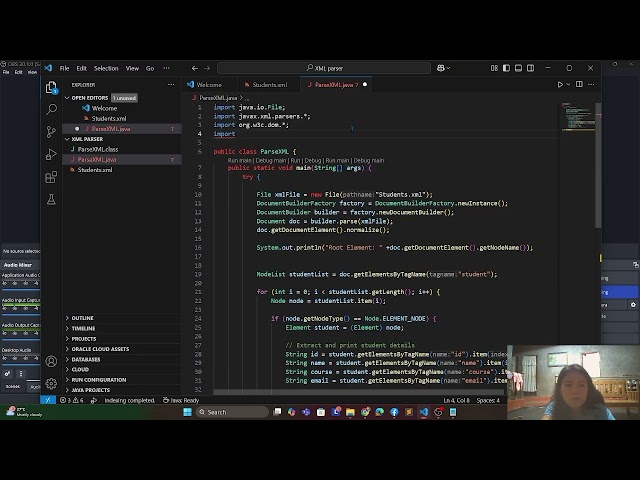Open Facebook from the taskbar

[x=394, y=412]
